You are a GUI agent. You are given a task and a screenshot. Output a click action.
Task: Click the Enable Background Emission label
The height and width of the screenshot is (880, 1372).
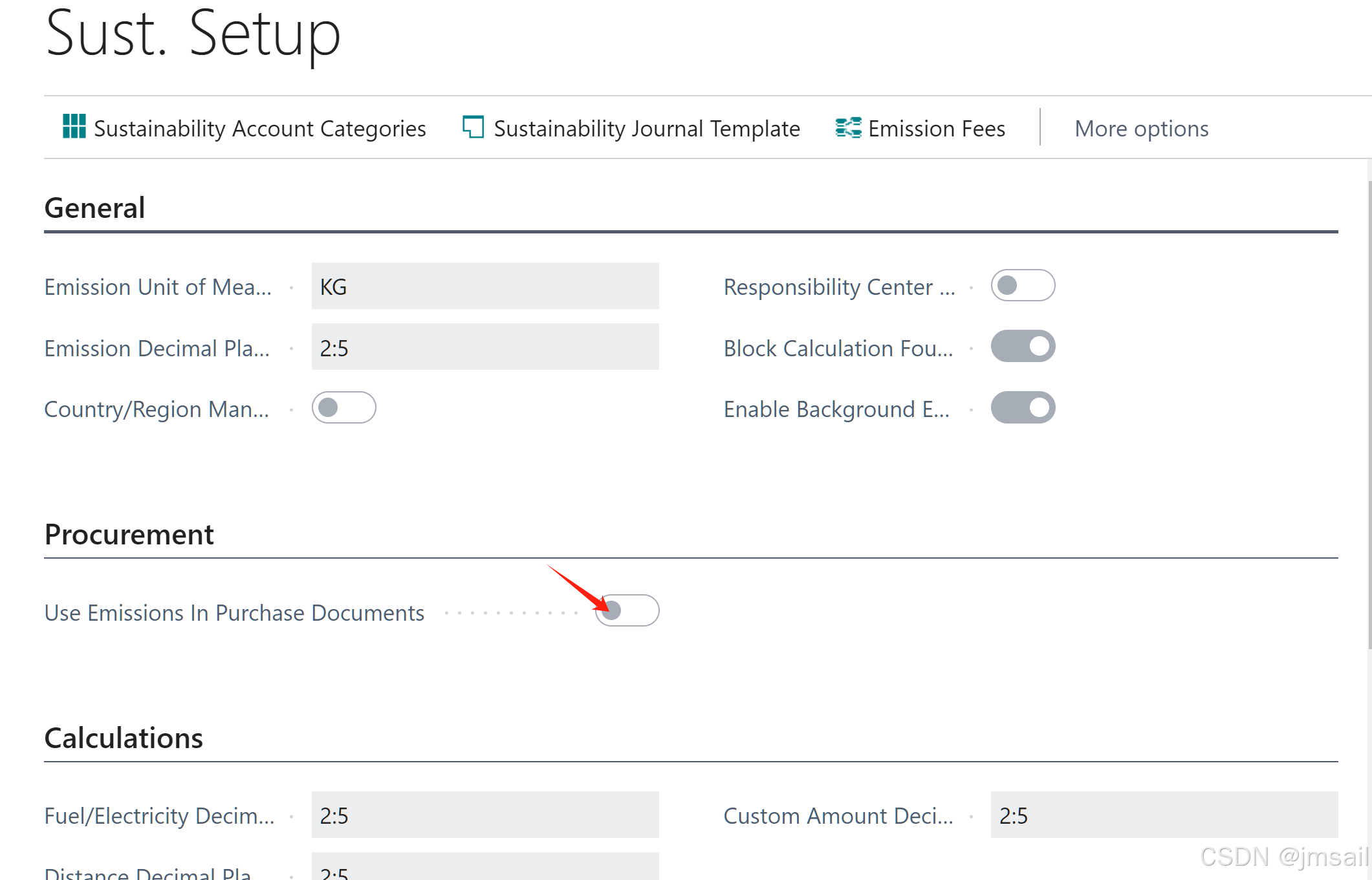[x=837, y=409]
